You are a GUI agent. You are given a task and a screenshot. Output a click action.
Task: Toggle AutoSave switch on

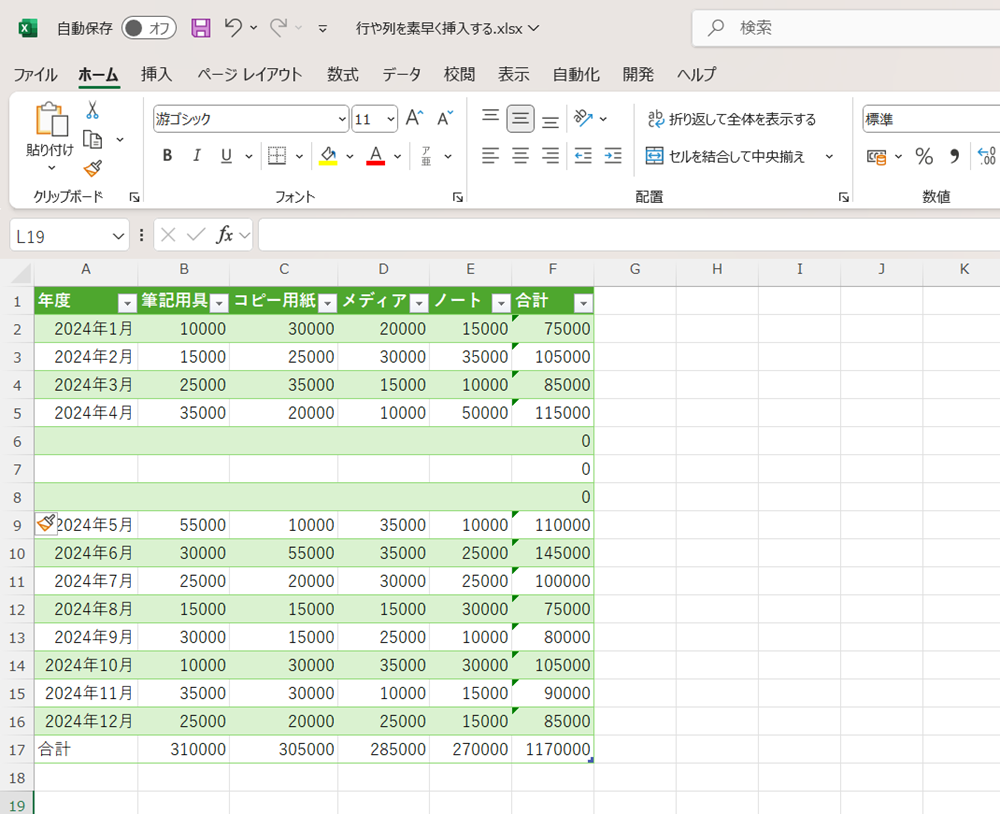click(x=149, y=28)
